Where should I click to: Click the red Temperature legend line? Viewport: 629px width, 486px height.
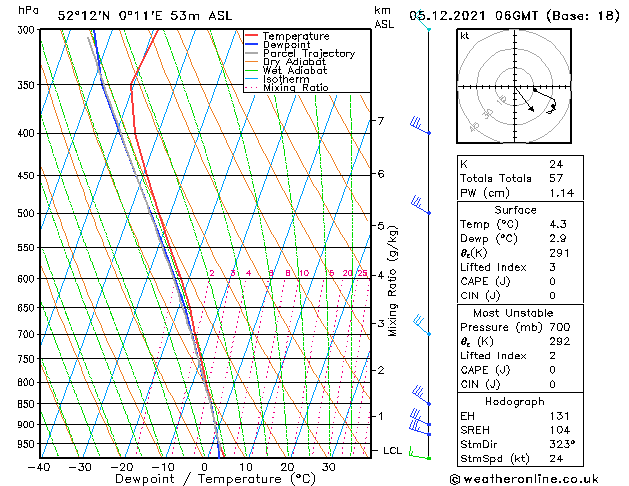[x=251, y=35]
